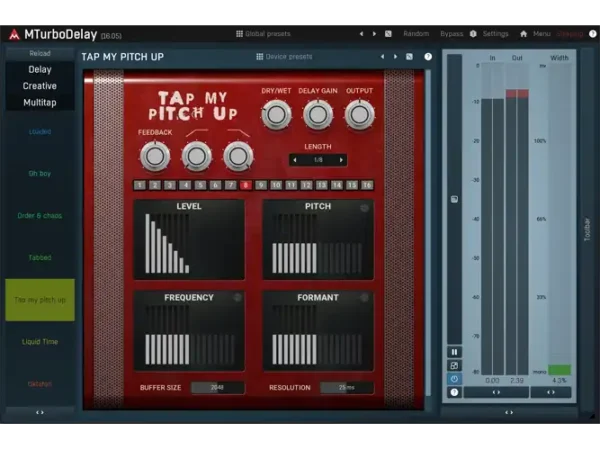Select tap count button 1

tap(140, 185)
